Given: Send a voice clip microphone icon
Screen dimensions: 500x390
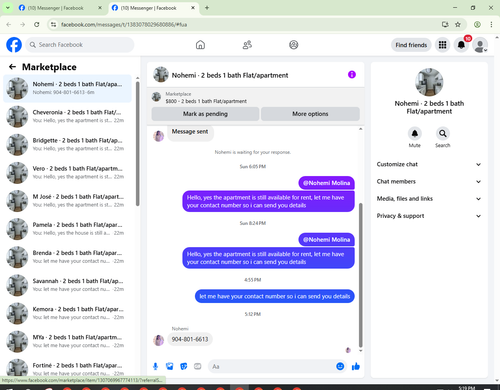Looking at the screenshot, I should tap(155, 366).
